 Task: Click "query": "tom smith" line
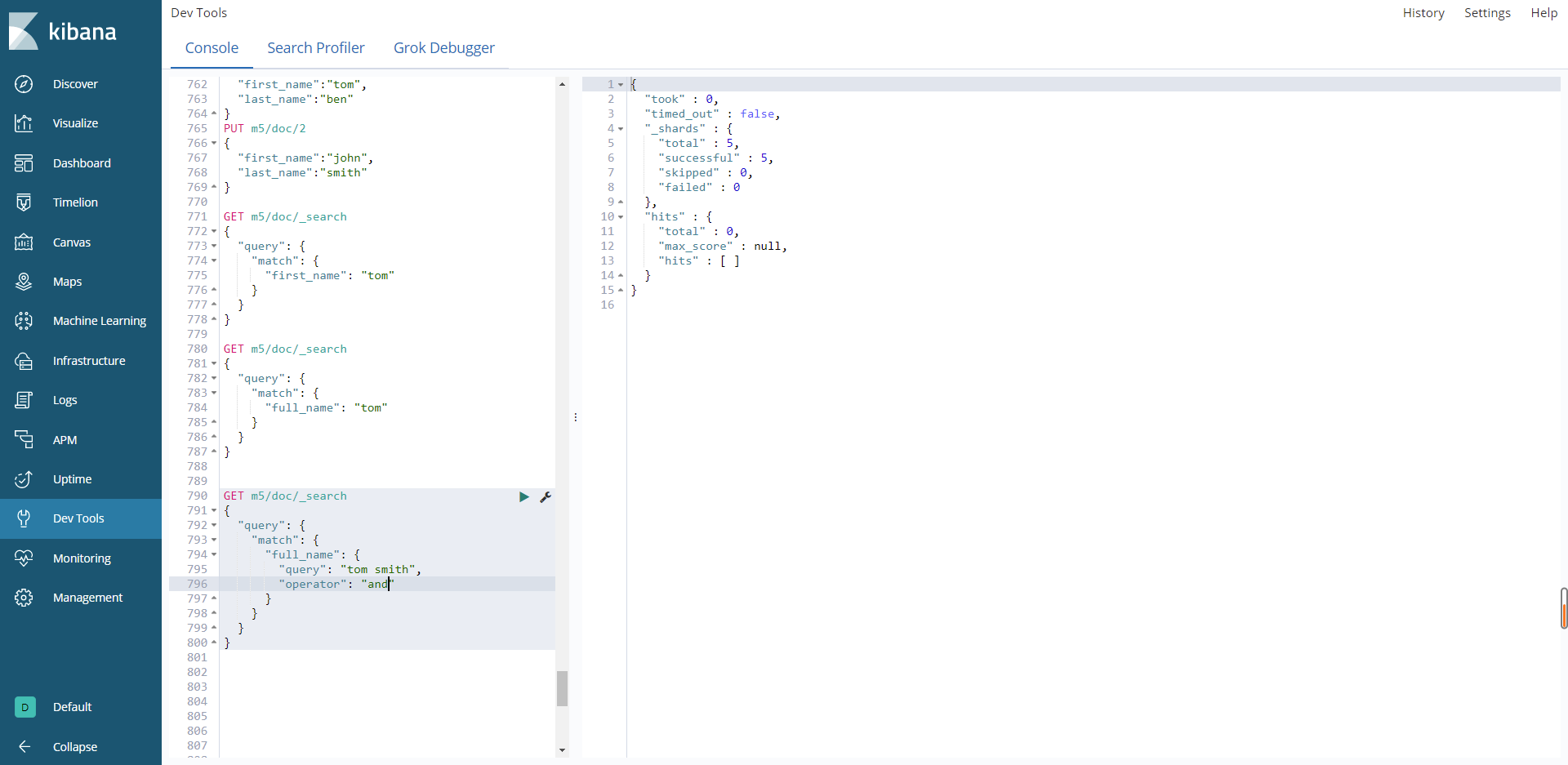(x=350, y=569)
